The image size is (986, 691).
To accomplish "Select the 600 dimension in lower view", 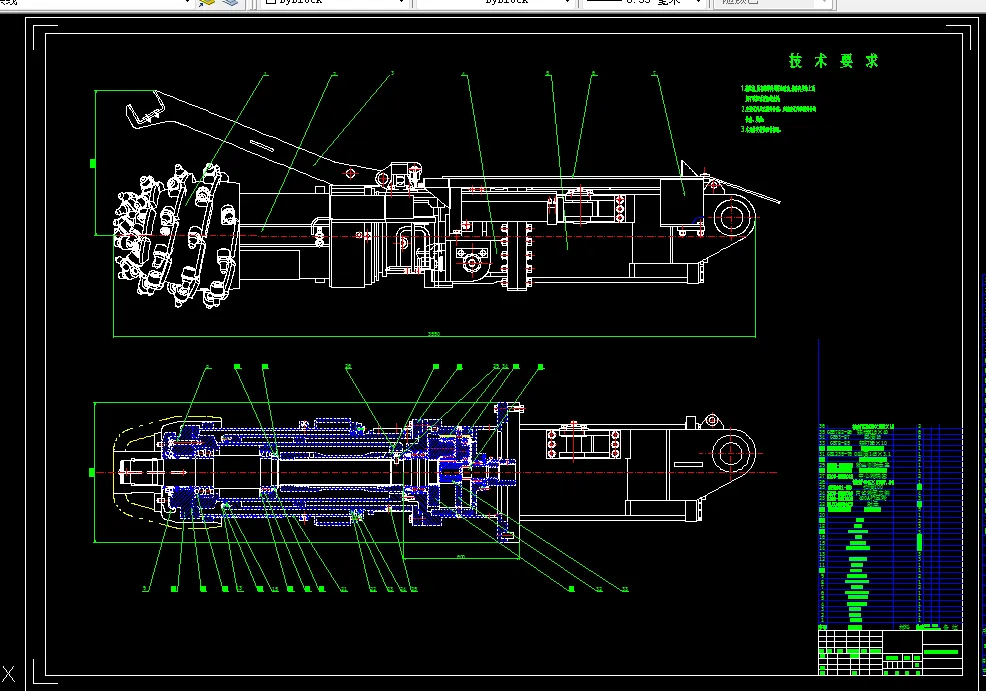I will pyautogui.click(x=461, y=556).
